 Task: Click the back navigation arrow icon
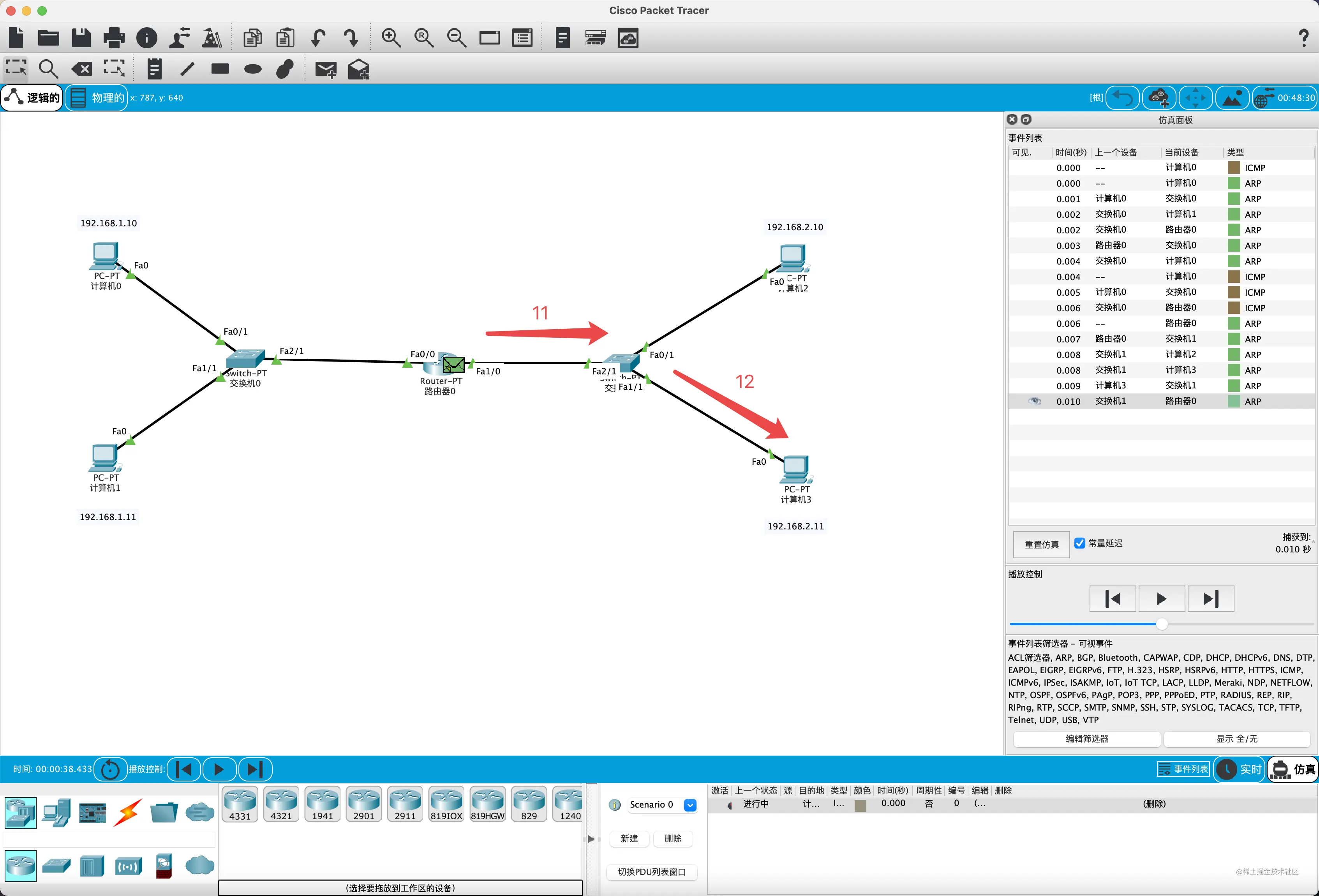point(1123,98)
